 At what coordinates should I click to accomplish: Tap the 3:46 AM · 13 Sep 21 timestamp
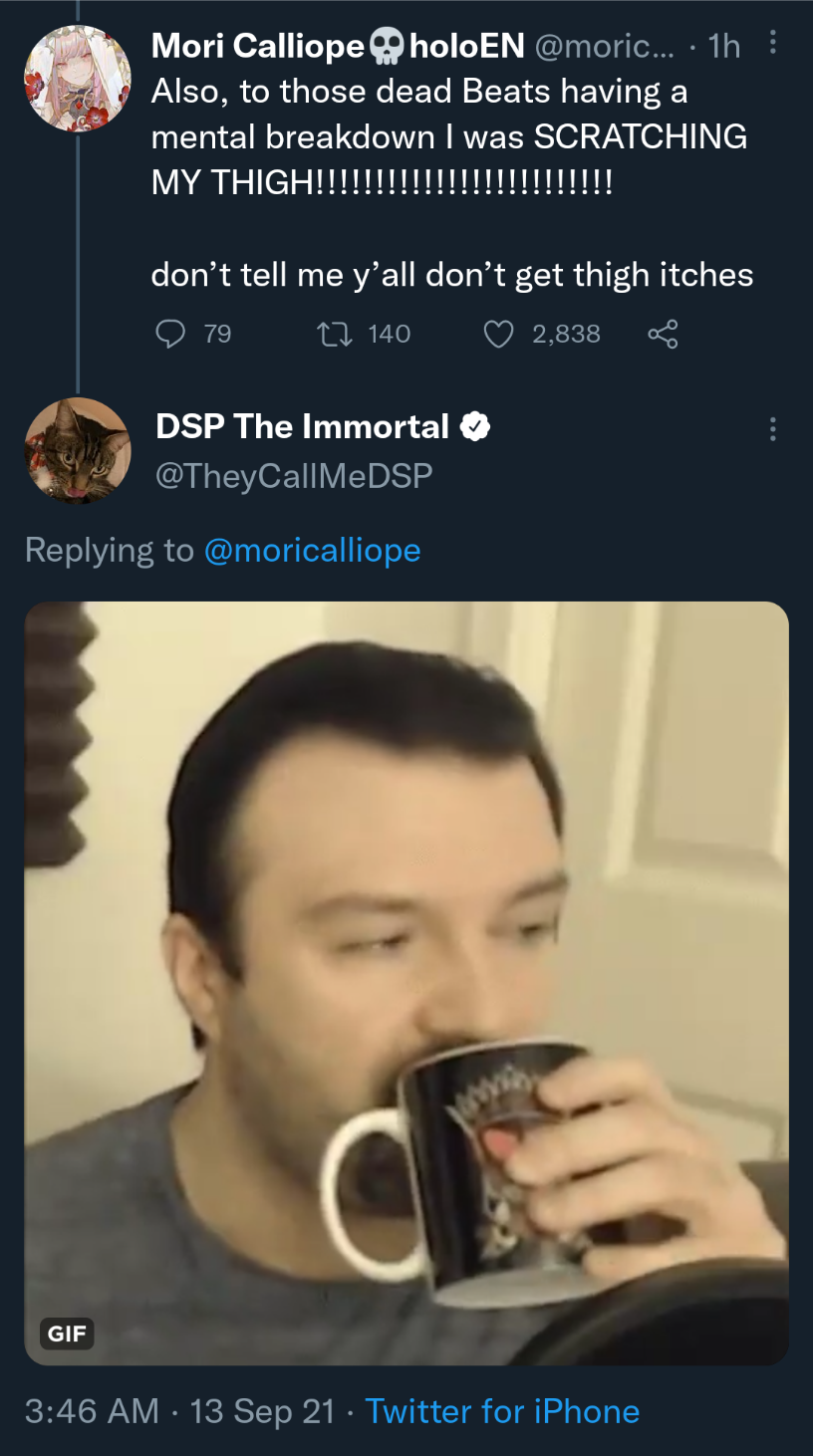click(x=179, y=1411)
